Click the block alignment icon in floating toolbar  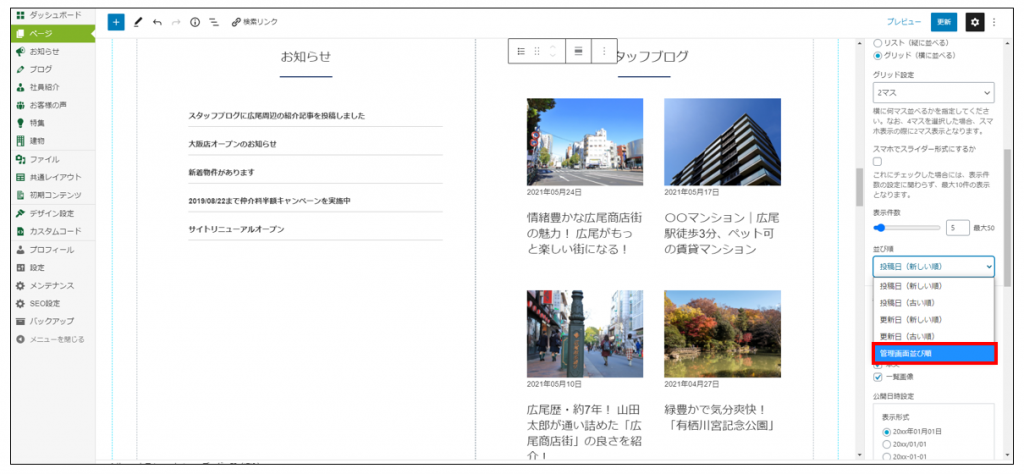[578, 51]
